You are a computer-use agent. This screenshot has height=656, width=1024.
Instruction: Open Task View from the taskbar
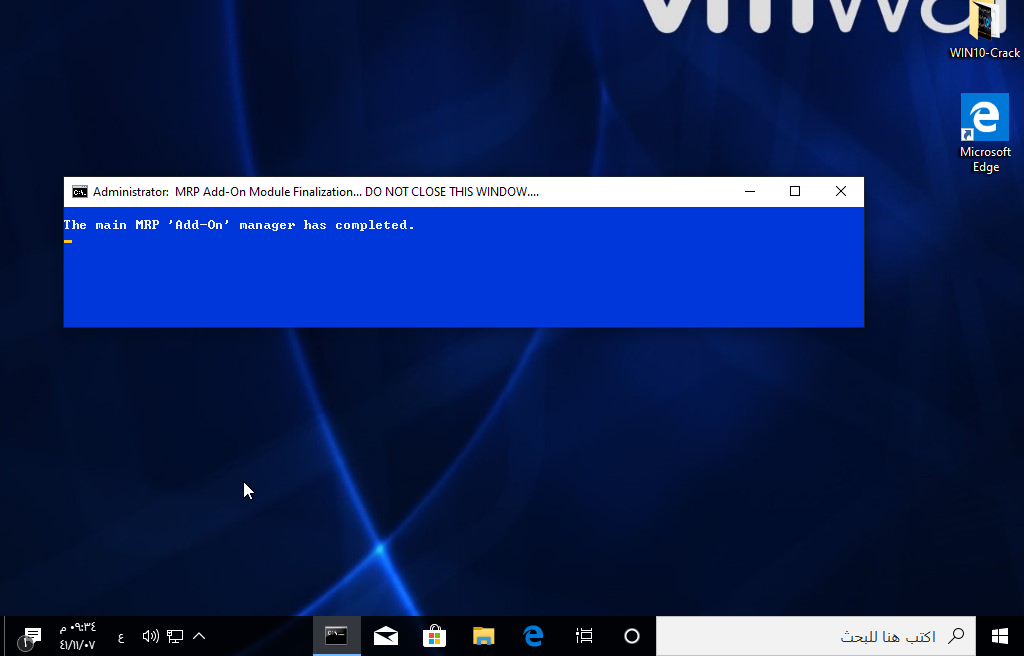click(x=584, y=636)
